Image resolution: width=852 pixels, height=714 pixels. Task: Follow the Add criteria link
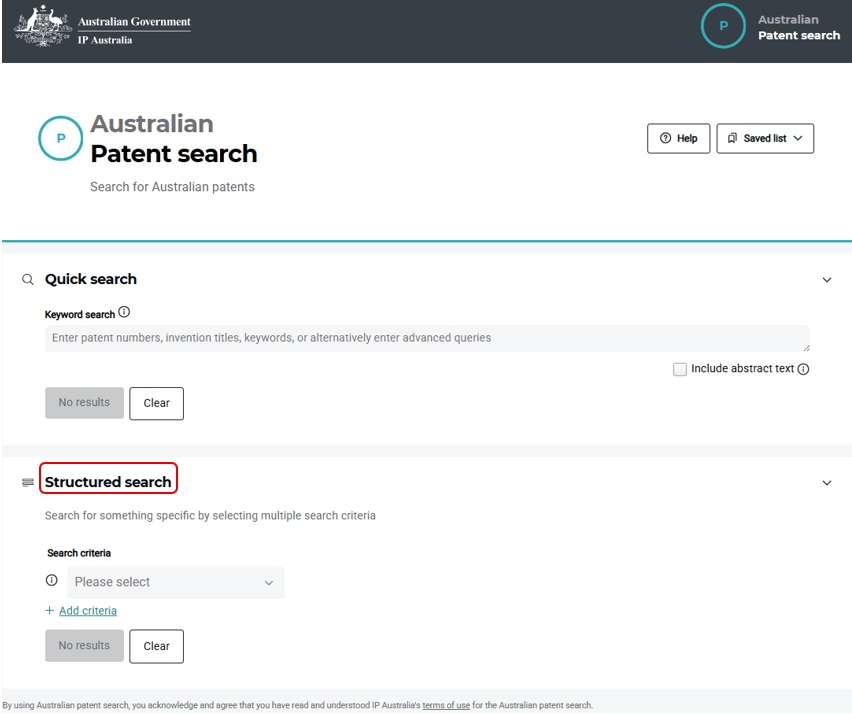point(87,611)
